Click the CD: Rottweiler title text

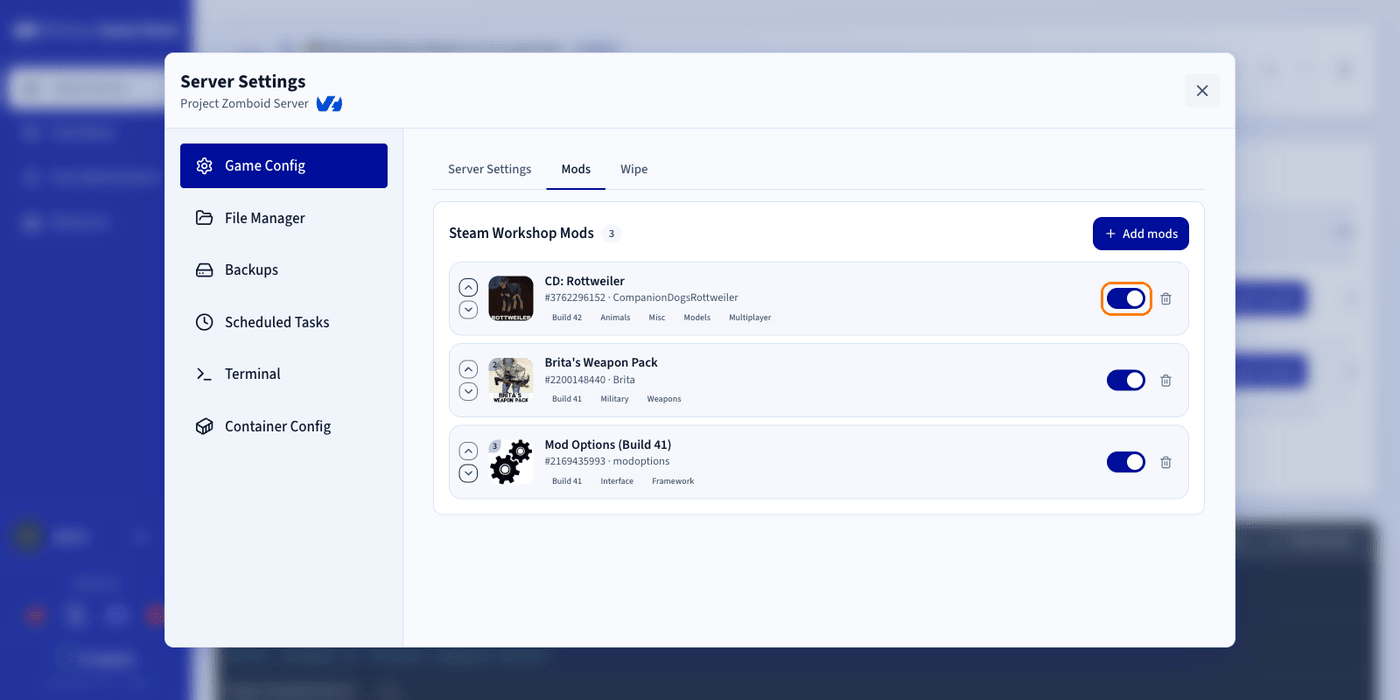tap(584, 281)
